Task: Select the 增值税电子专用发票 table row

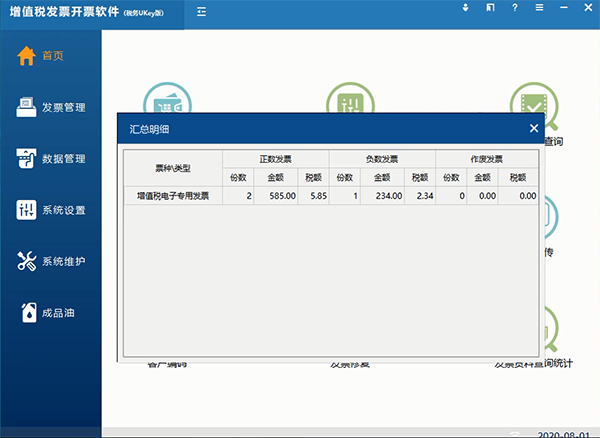Action: (172, 196)
